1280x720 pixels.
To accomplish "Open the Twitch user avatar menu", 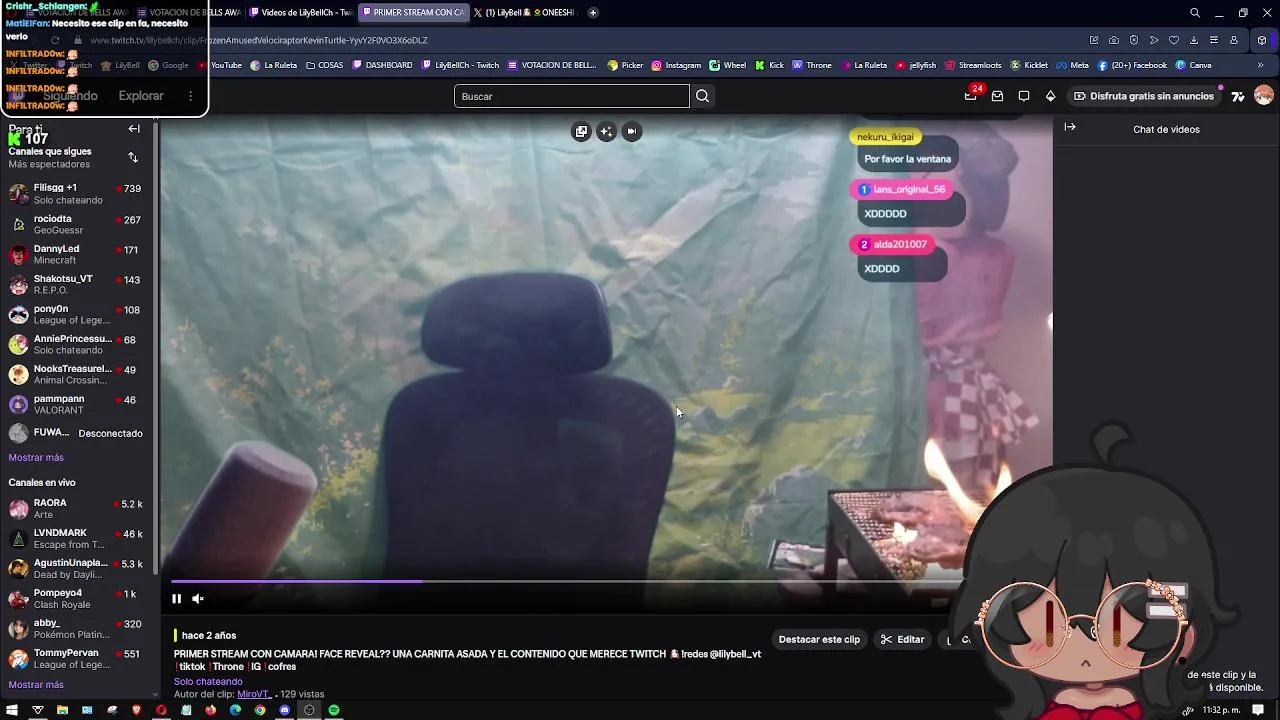I will (1264, 95).
